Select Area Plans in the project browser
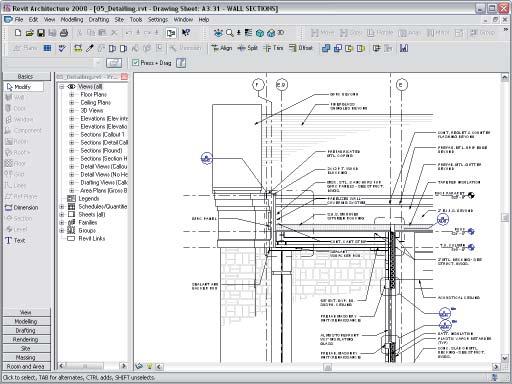 click(103, 191)
